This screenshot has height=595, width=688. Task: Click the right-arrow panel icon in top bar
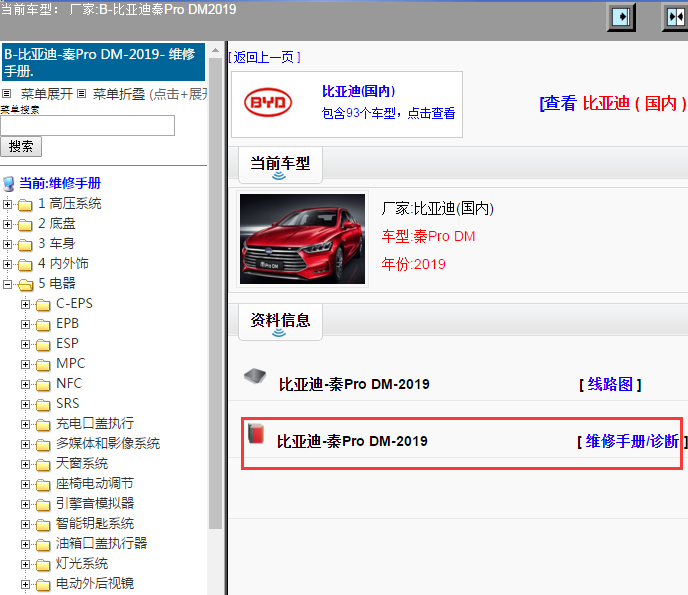click(x=621, y=17)
